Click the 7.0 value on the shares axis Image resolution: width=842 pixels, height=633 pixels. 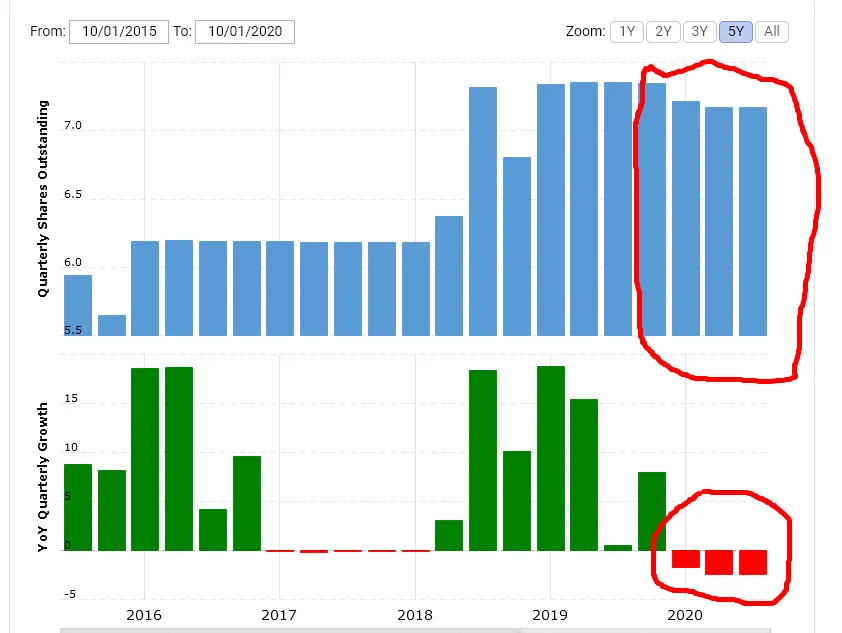tap(72, 126)
